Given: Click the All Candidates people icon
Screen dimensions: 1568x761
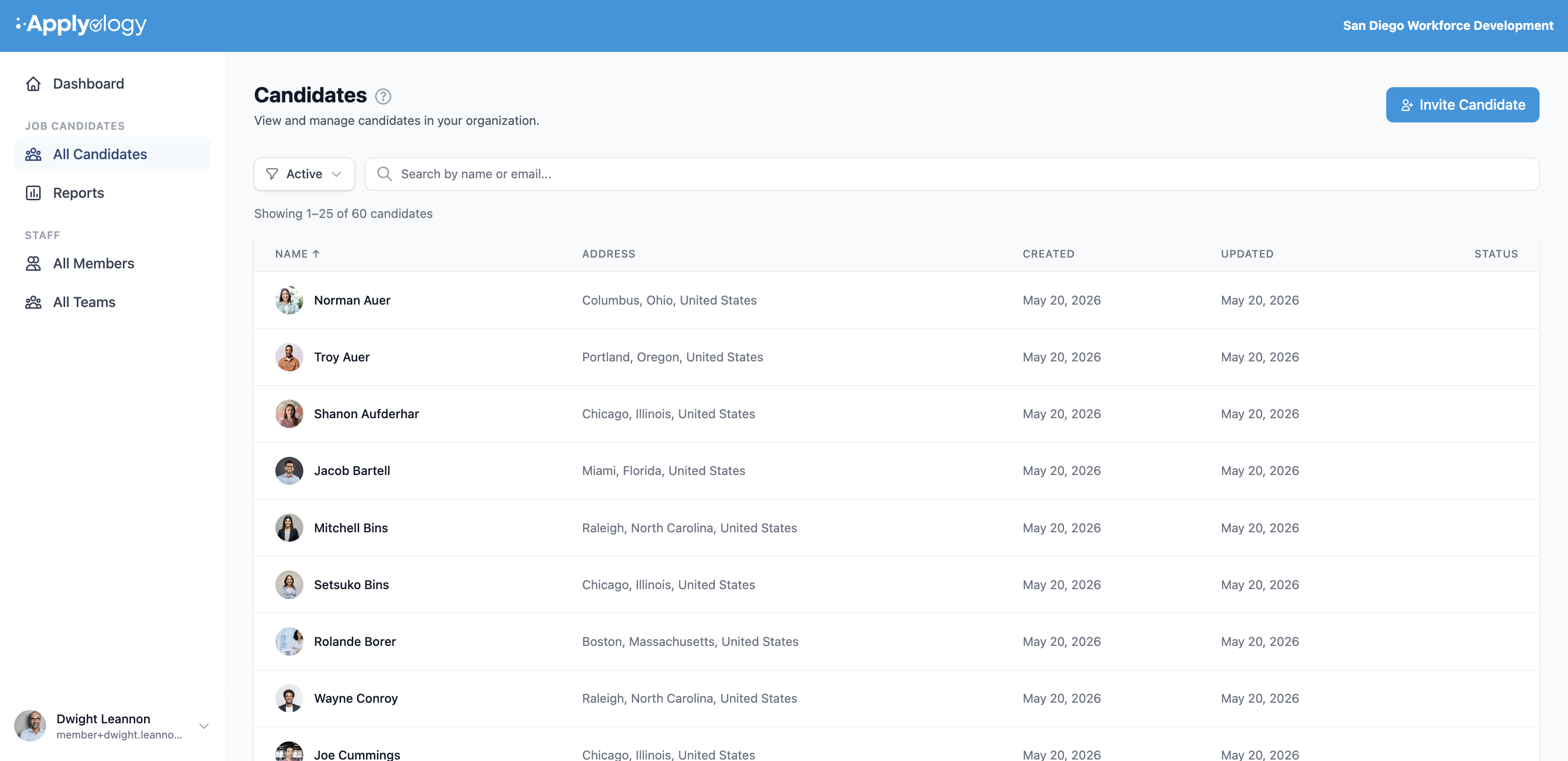Looking at the screenshot, I should click(33, 155).
